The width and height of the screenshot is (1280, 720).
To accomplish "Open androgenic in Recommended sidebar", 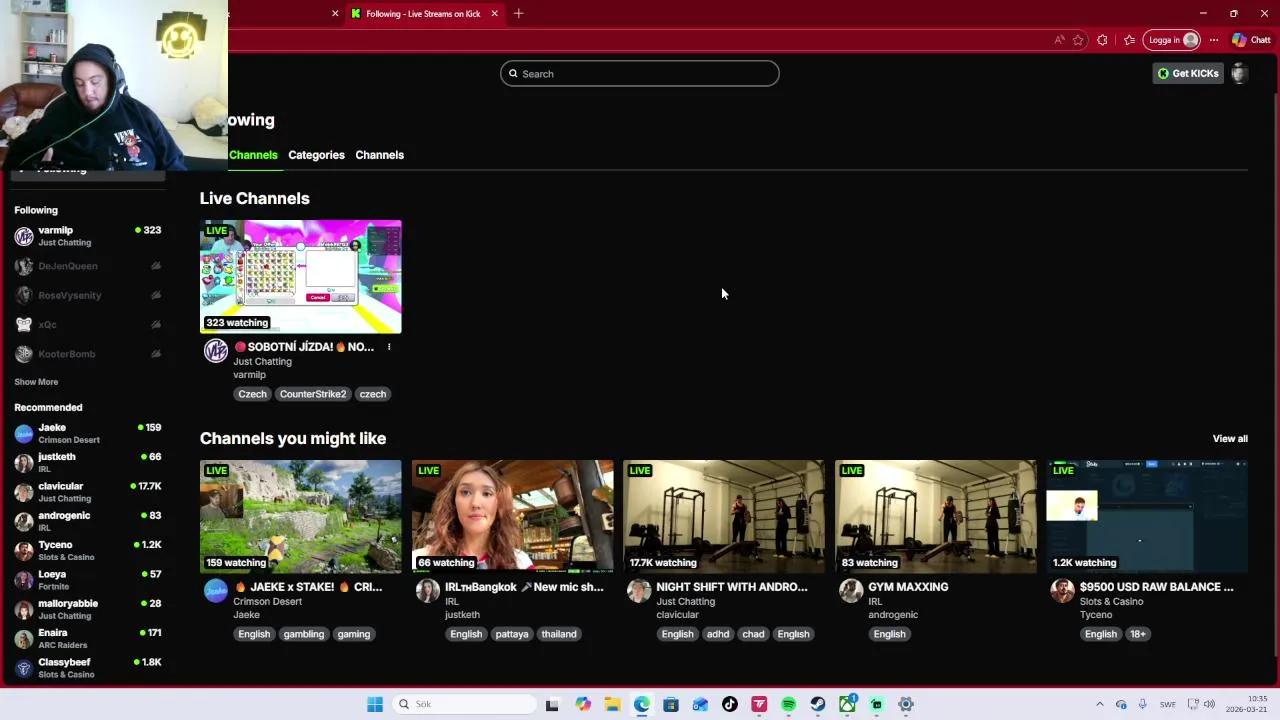I will (88, 521).
